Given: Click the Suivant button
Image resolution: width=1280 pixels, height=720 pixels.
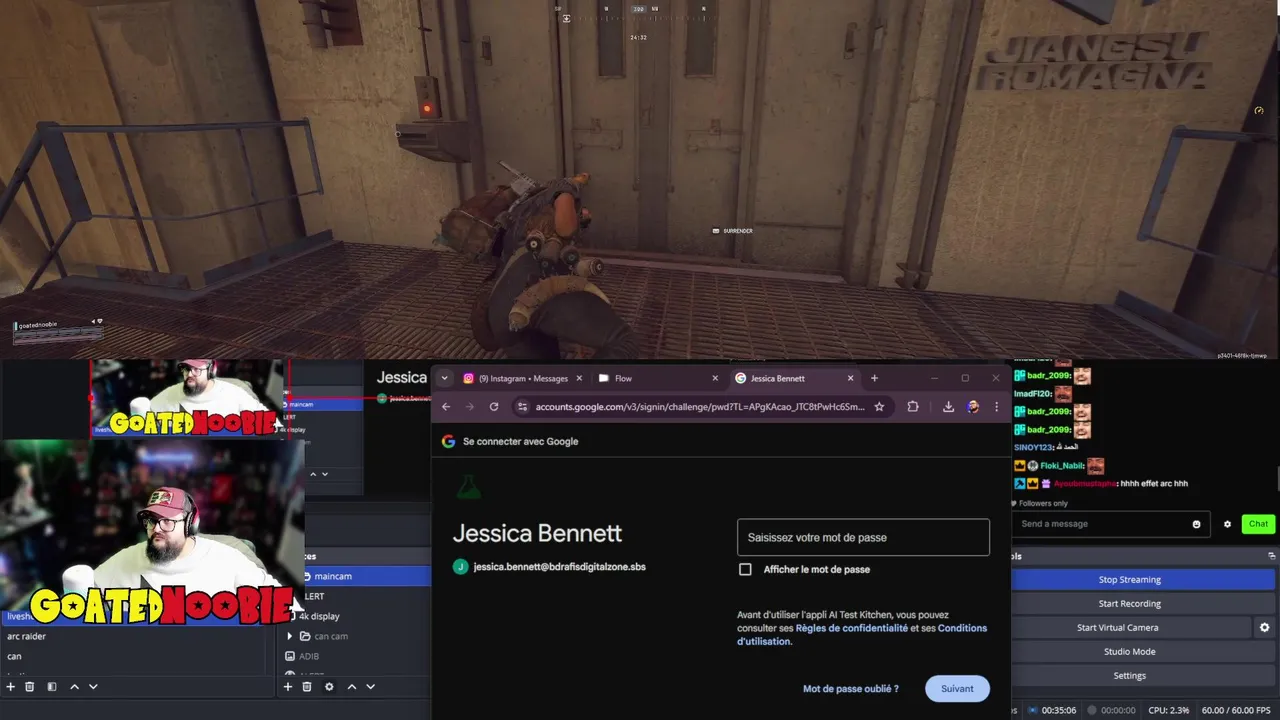Looking at the screenshot, I should tap(957, 688).
